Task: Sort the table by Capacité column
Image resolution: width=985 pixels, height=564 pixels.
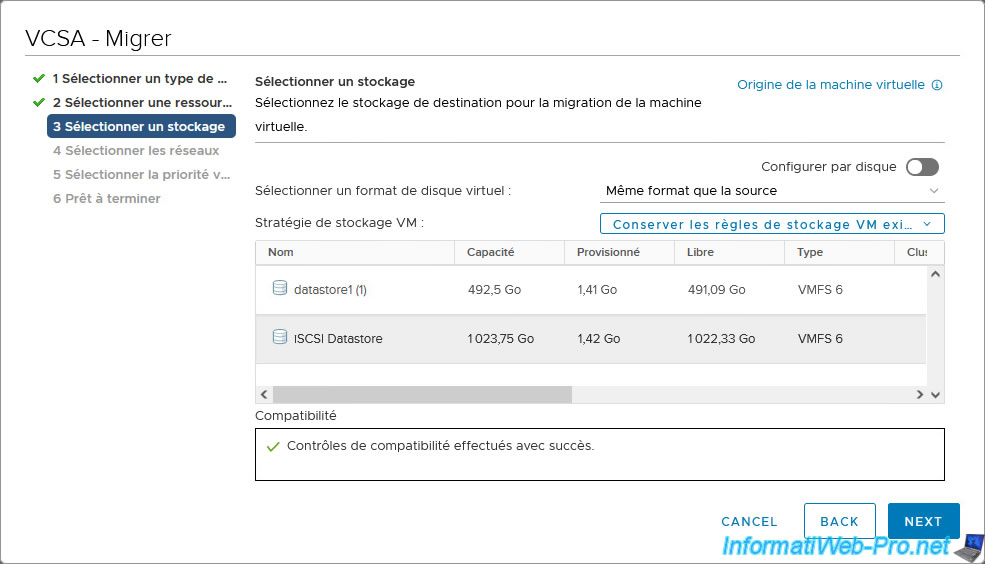Action: [x=490, y=252]
